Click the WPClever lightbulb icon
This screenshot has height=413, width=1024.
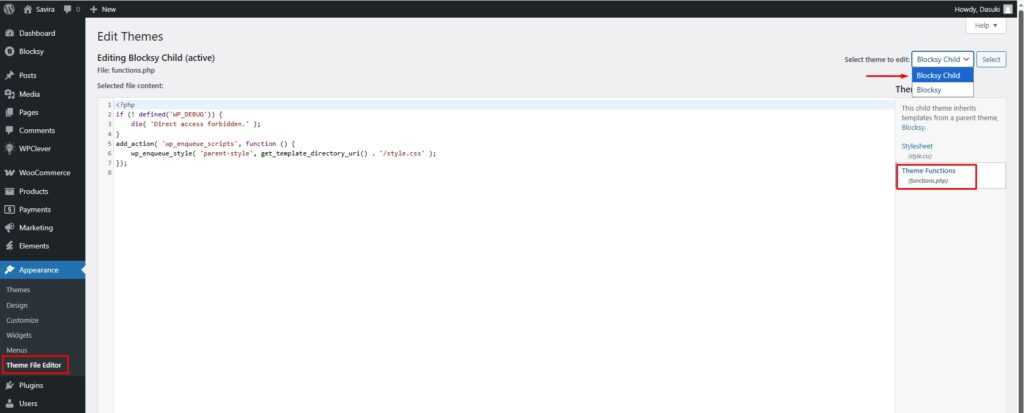pos(9,148)
